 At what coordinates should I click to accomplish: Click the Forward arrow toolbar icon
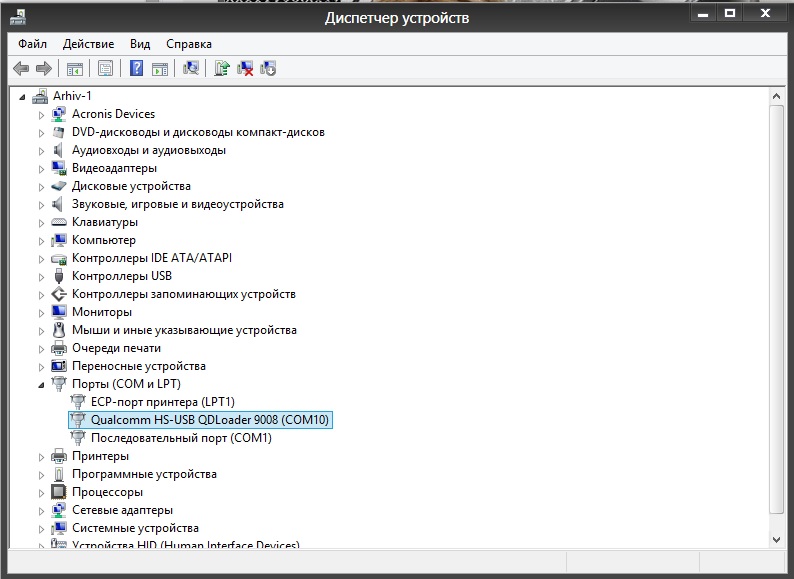[44, 68]
